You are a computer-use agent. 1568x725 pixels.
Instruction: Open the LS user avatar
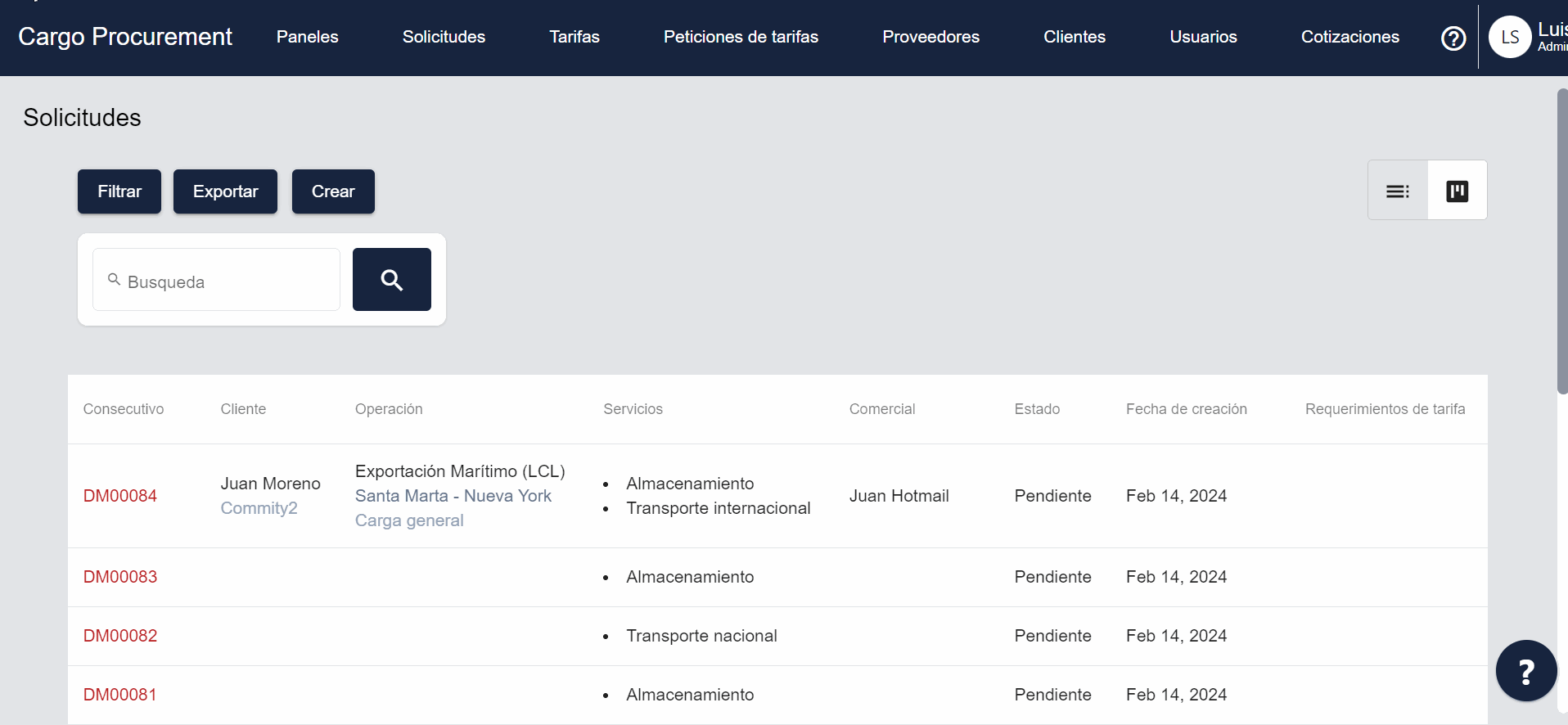[x=1509, y=38]
